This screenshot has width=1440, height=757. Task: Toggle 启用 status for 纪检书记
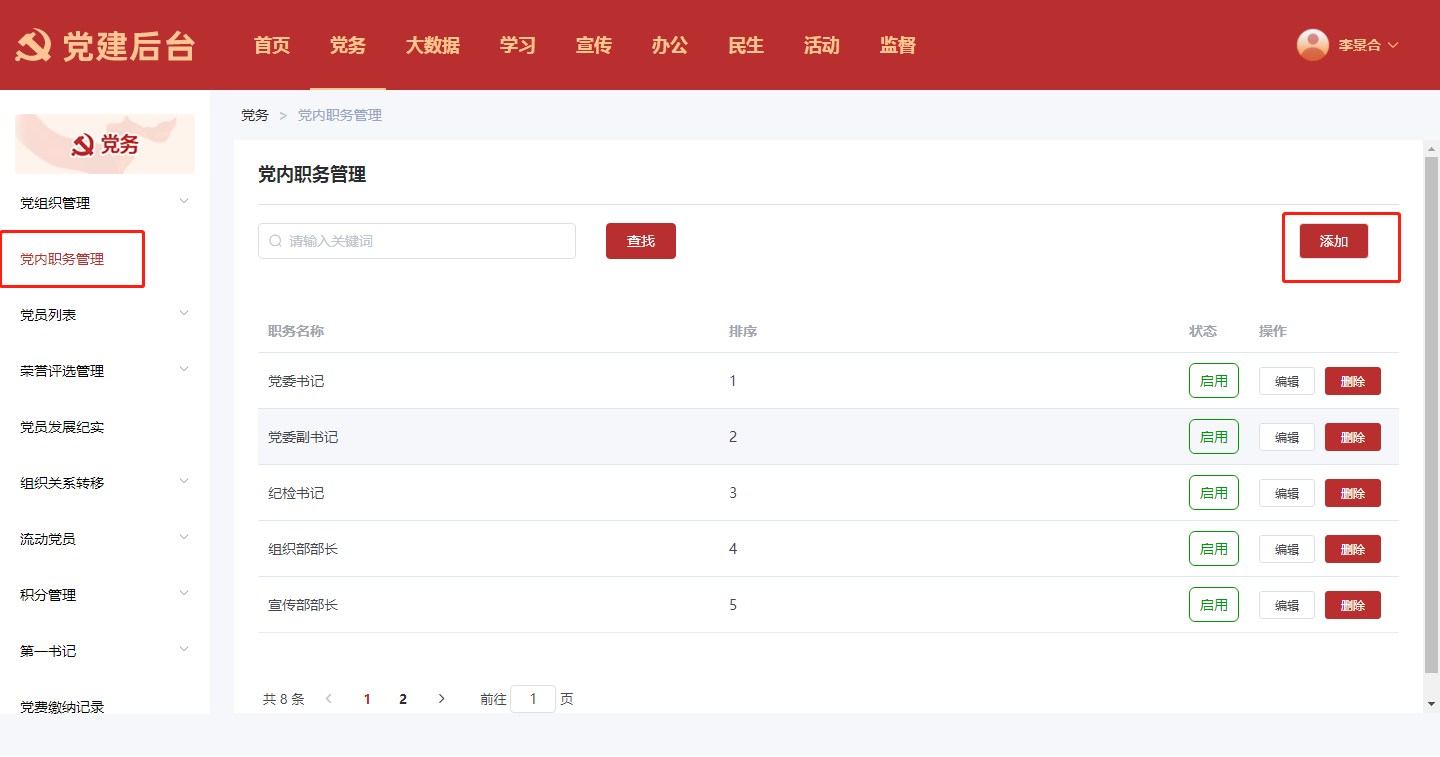tap(1213, 493)
